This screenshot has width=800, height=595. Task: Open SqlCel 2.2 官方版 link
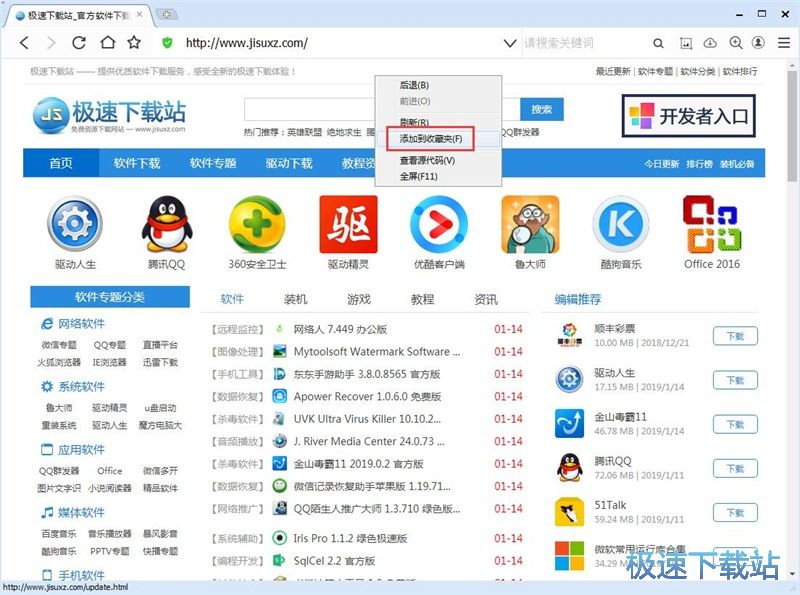point(334,561)
